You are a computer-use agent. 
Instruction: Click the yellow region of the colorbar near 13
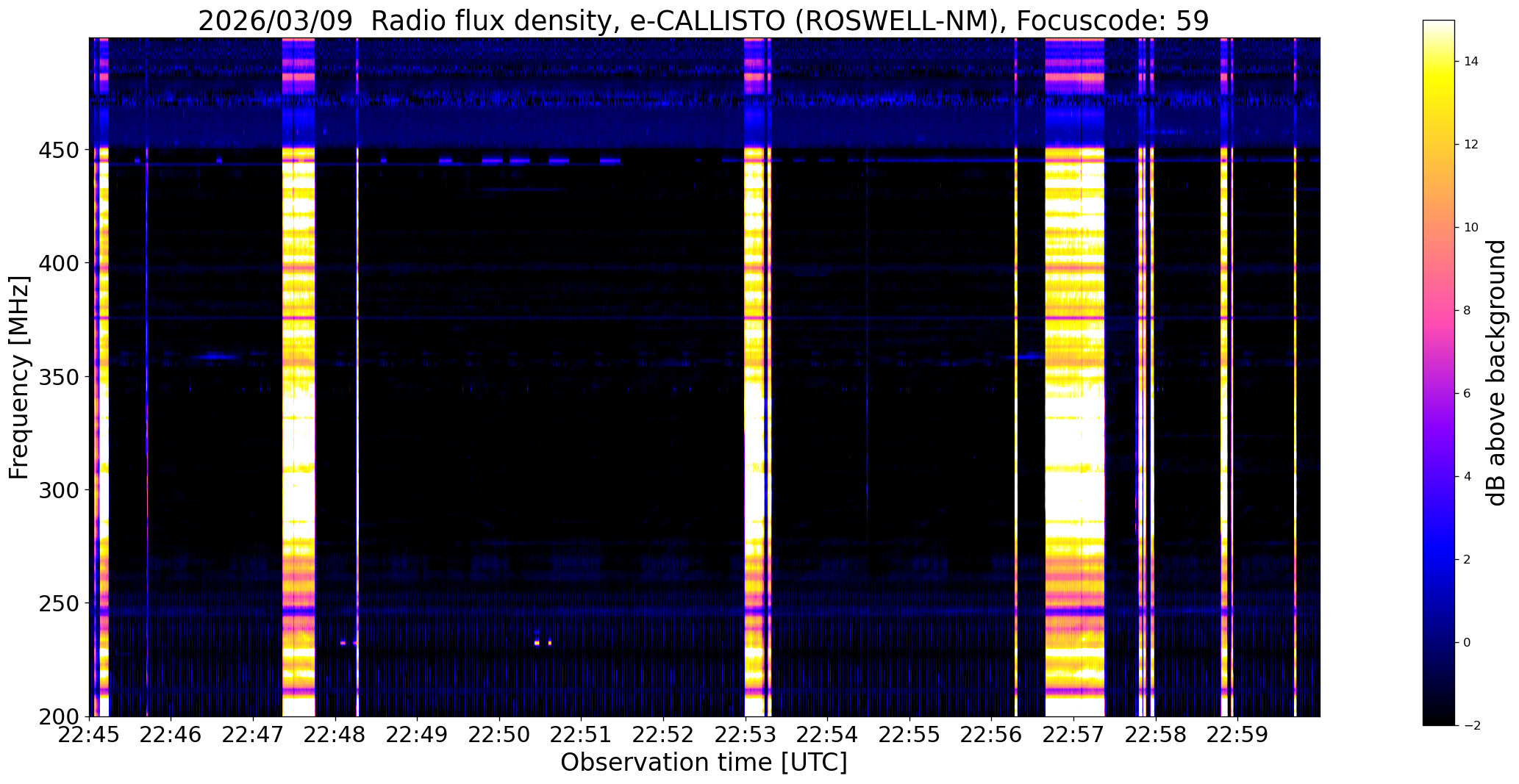[x=1439, y=103]
